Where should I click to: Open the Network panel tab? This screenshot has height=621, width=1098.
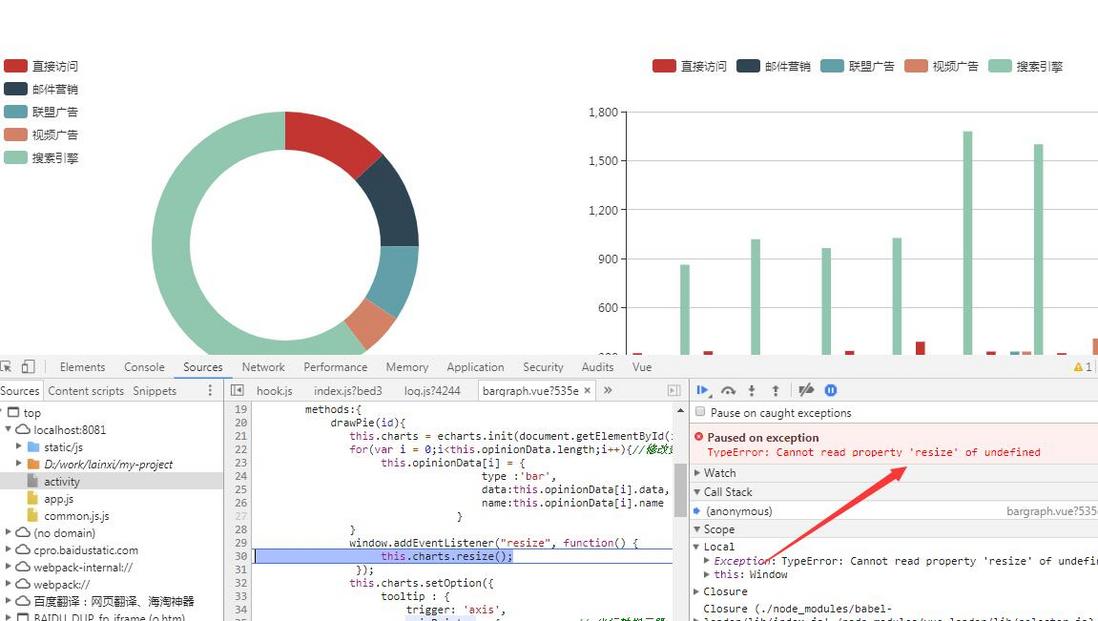pos(263,367)
